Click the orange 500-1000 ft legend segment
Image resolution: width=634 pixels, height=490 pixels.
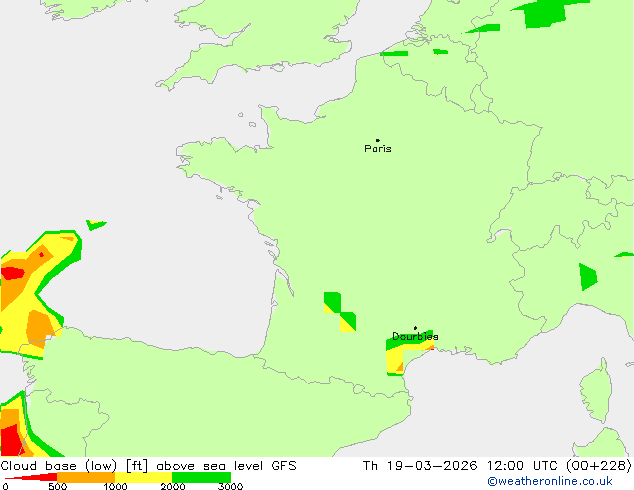coord(86,477)
